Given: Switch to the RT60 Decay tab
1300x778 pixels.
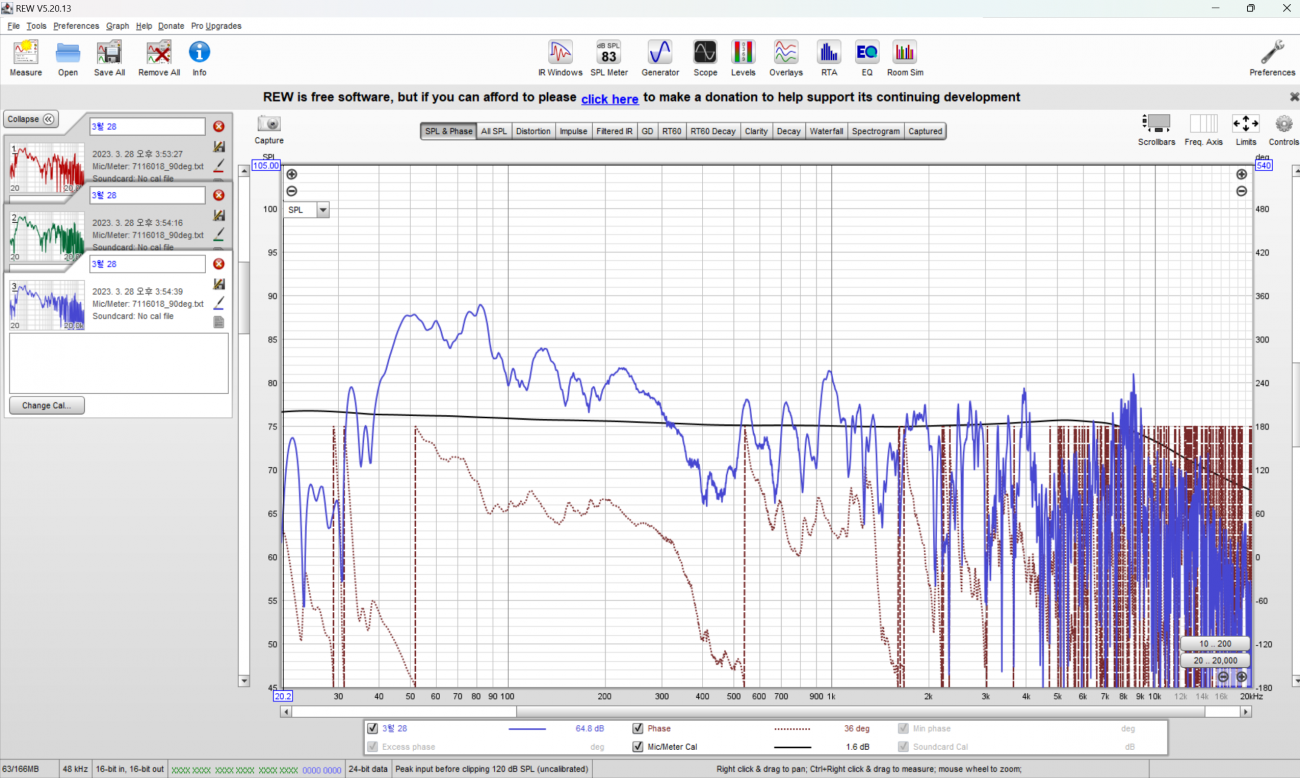Looking at the screenshot, I should point(712,131).
